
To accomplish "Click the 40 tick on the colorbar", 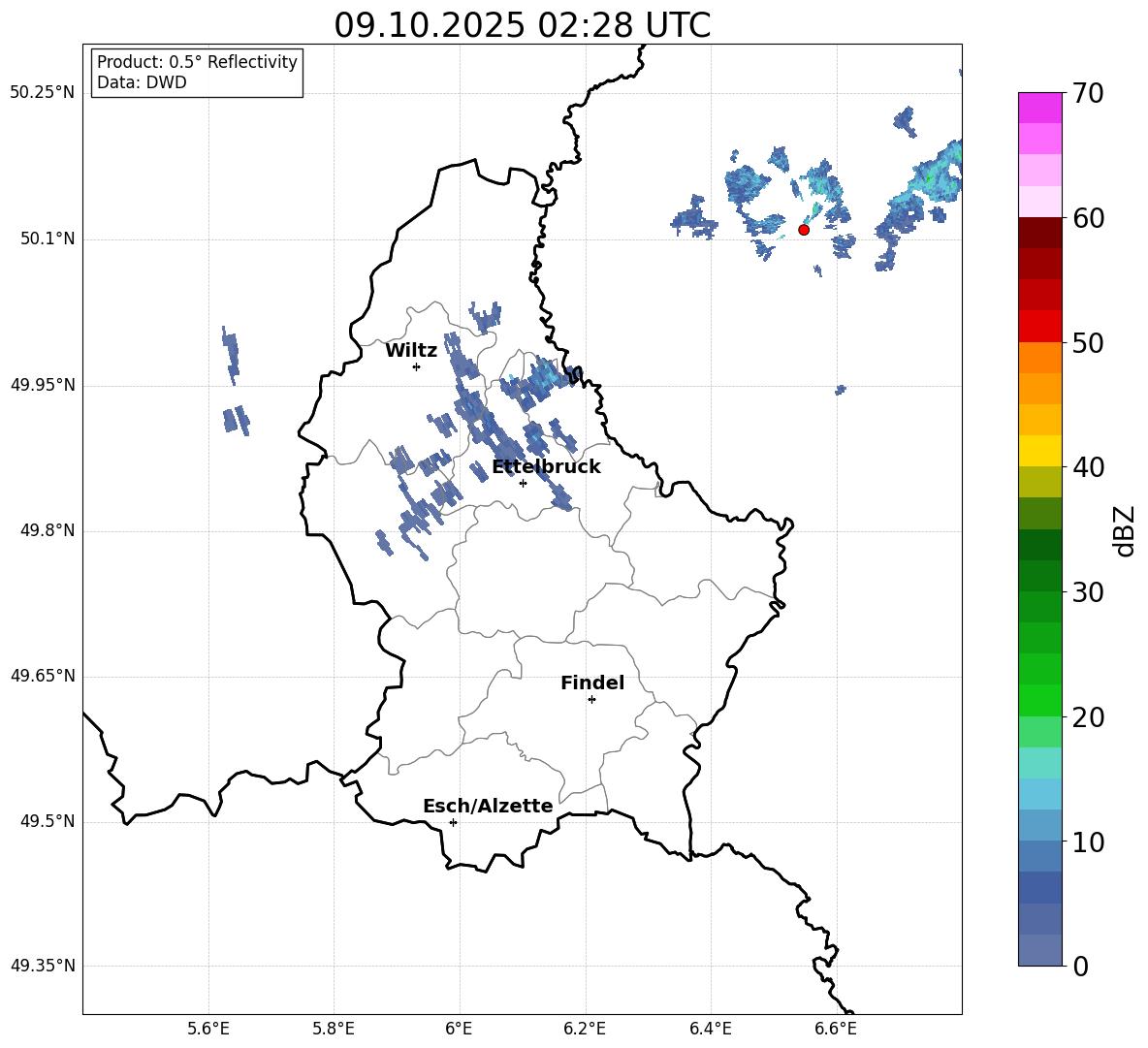I will (x=1088, y=467).
